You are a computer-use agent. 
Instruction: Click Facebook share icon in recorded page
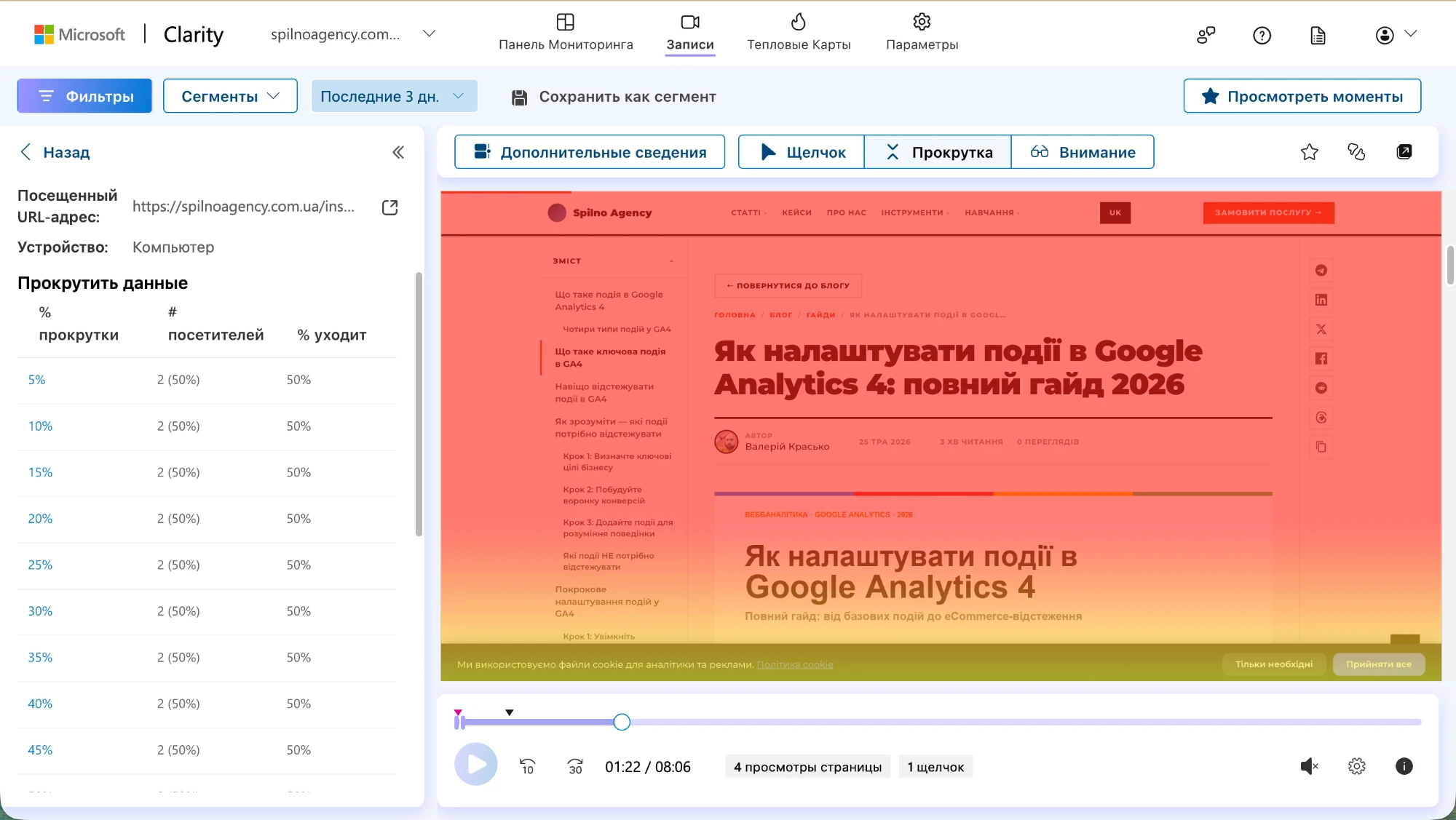tap(1321, 359)
